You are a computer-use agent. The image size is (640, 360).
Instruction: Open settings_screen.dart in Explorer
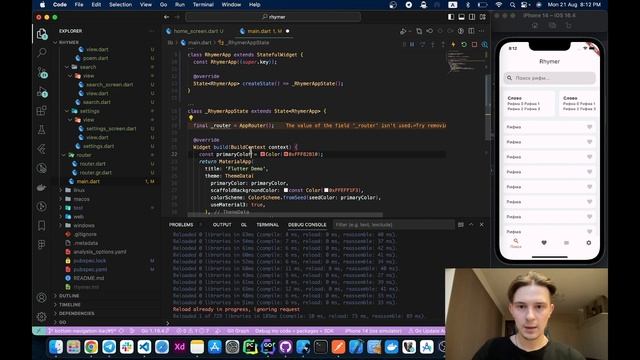coord(111,129)
